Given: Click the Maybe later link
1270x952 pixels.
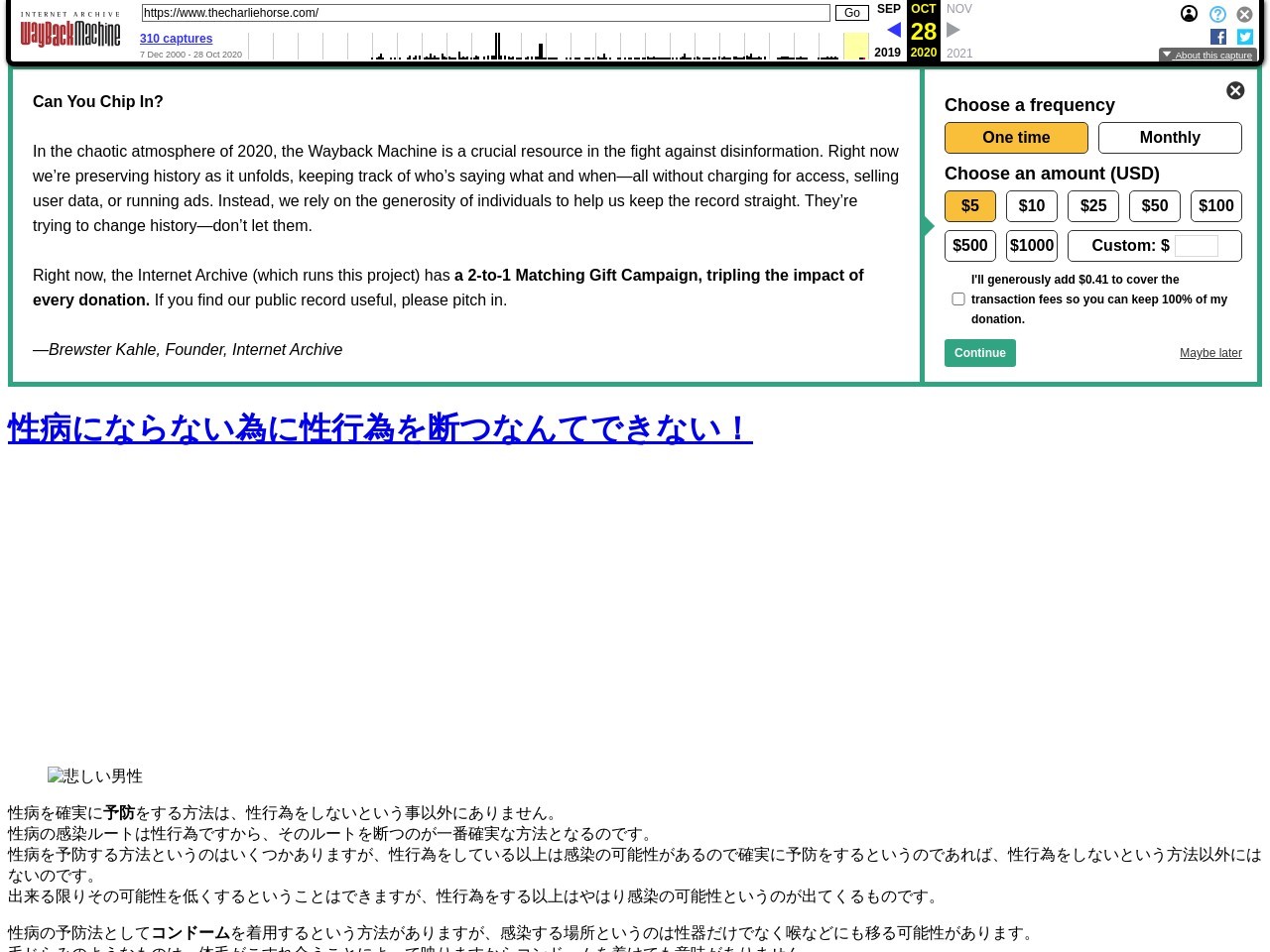Looking at the screenshot, I should click(1210, 353).
